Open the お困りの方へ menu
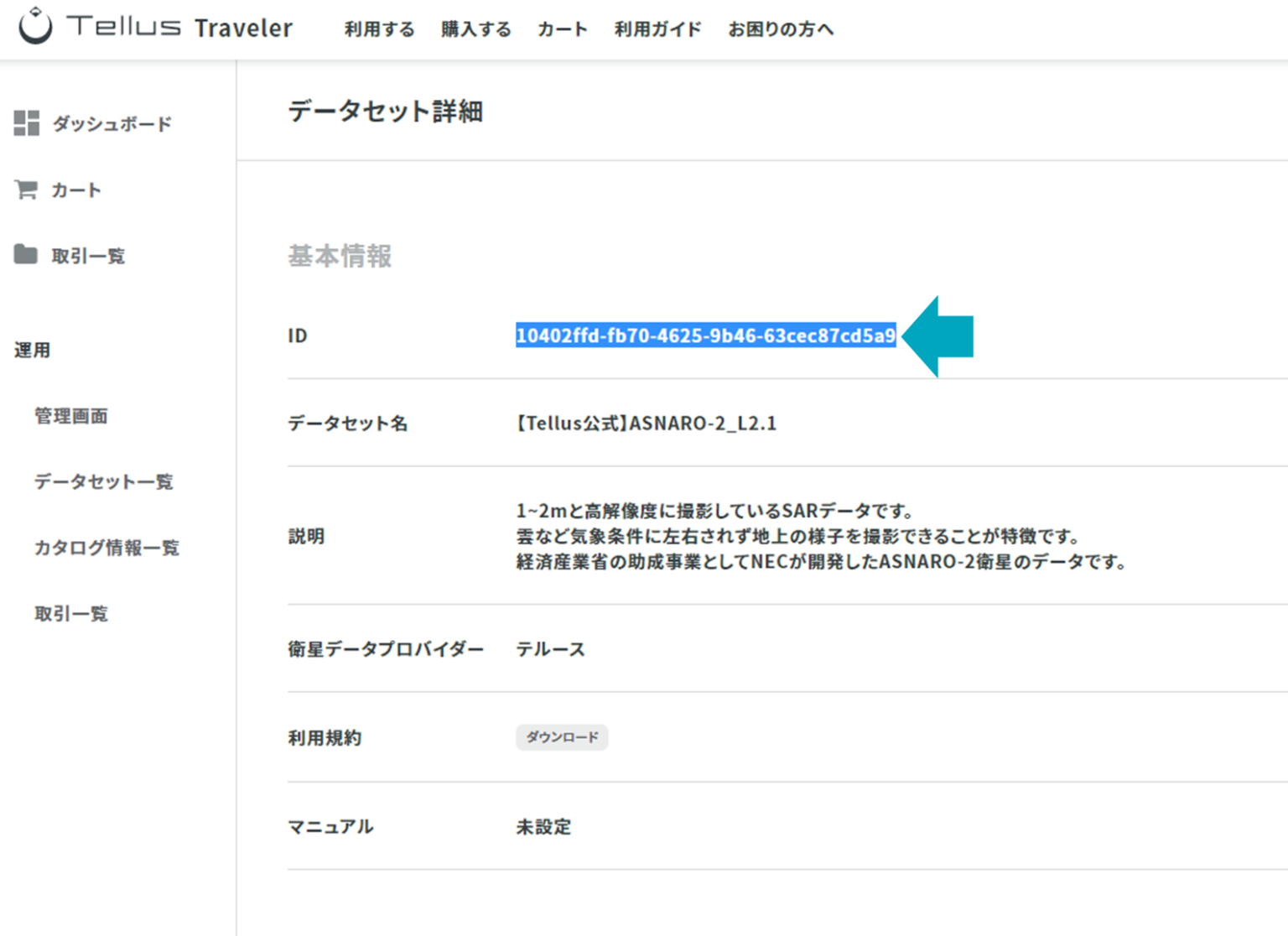The image size is (1288, 936). point(781,29)
